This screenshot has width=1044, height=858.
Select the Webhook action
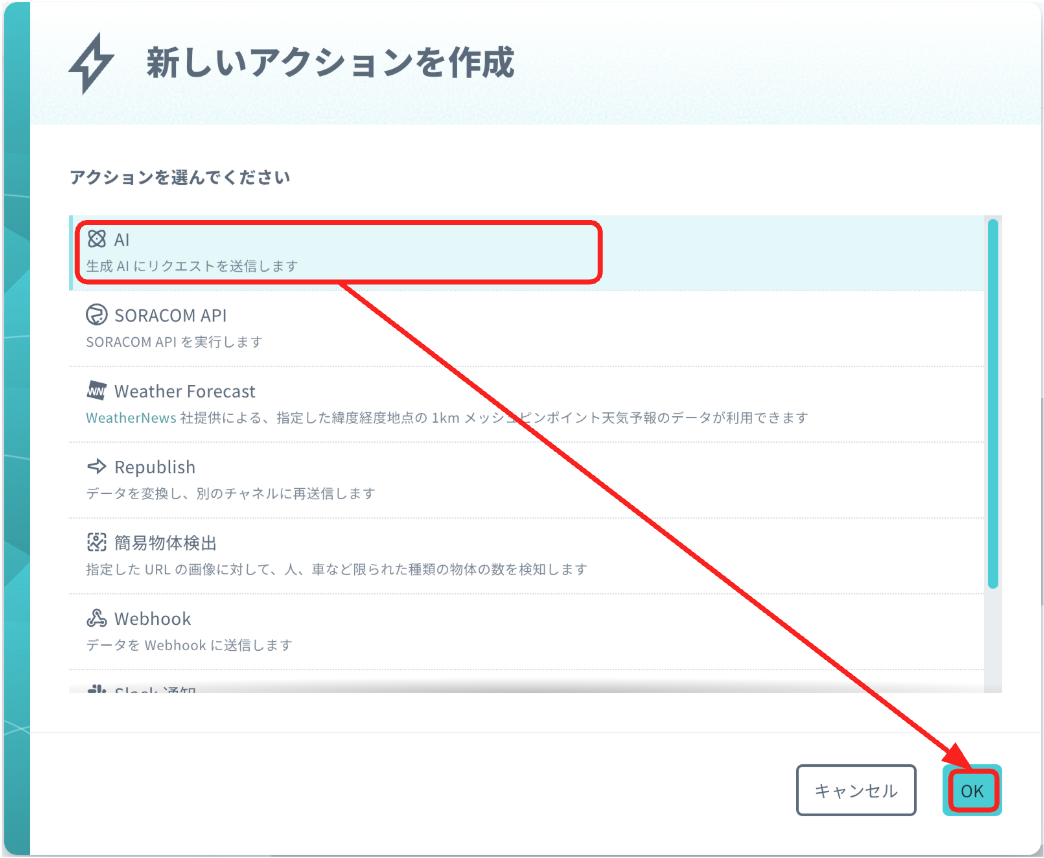[x=400, y=630]
